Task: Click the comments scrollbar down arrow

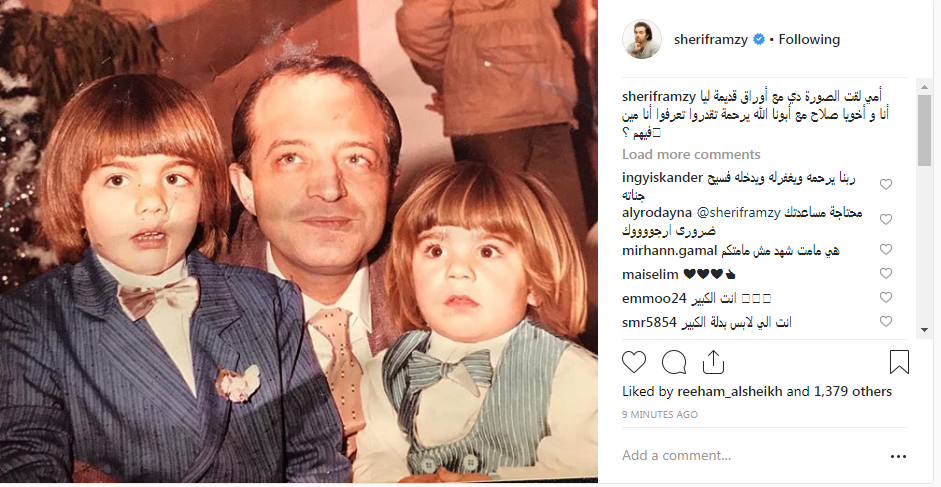Action: tap(924, 330)
